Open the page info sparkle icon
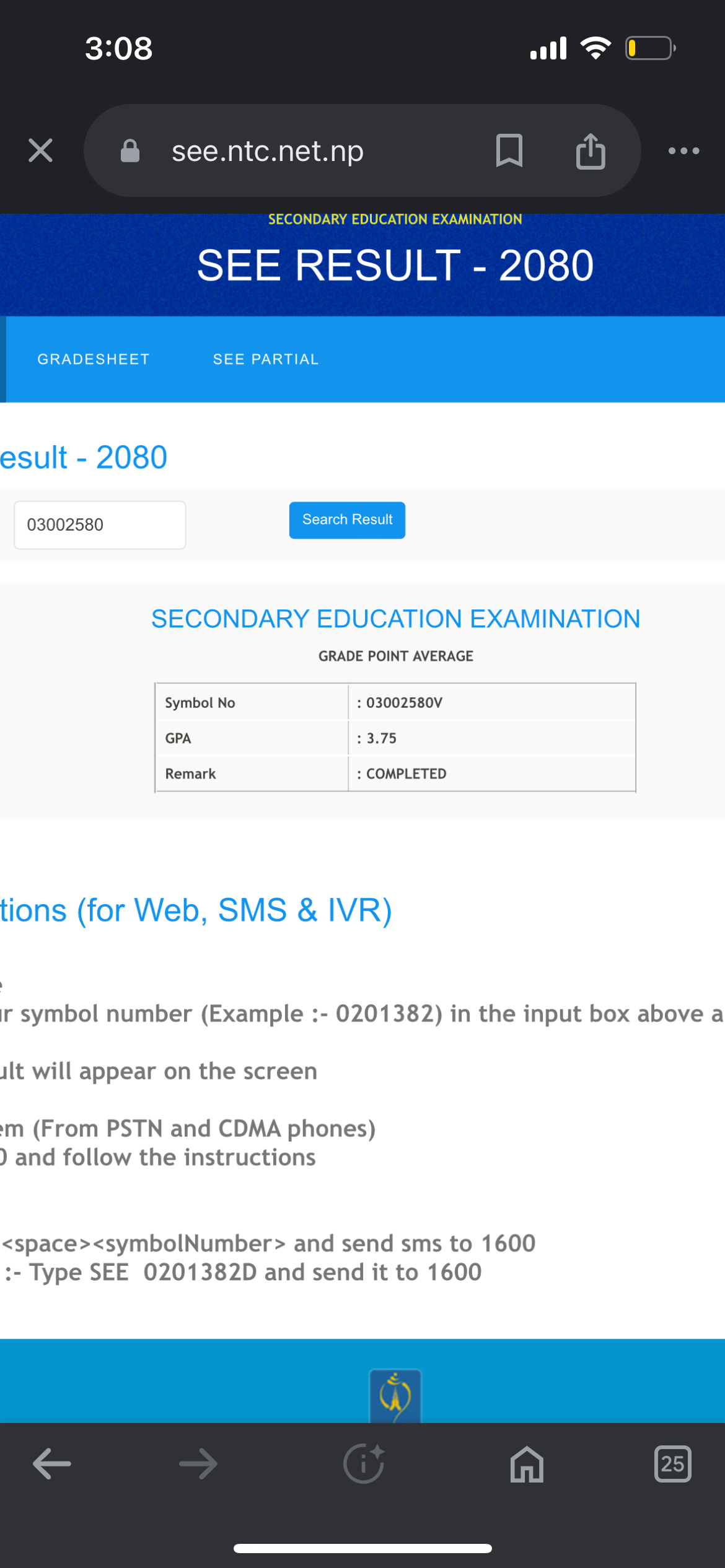The height and width of the screenshot is (1568, 725). click(364, 1464)
